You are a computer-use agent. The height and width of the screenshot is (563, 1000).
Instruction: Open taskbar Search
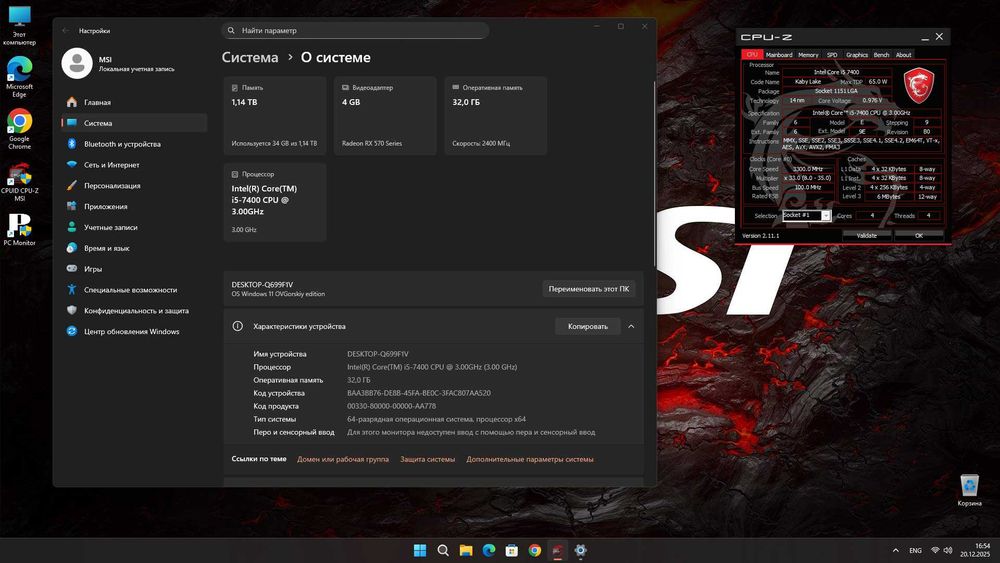coord(443,550)
